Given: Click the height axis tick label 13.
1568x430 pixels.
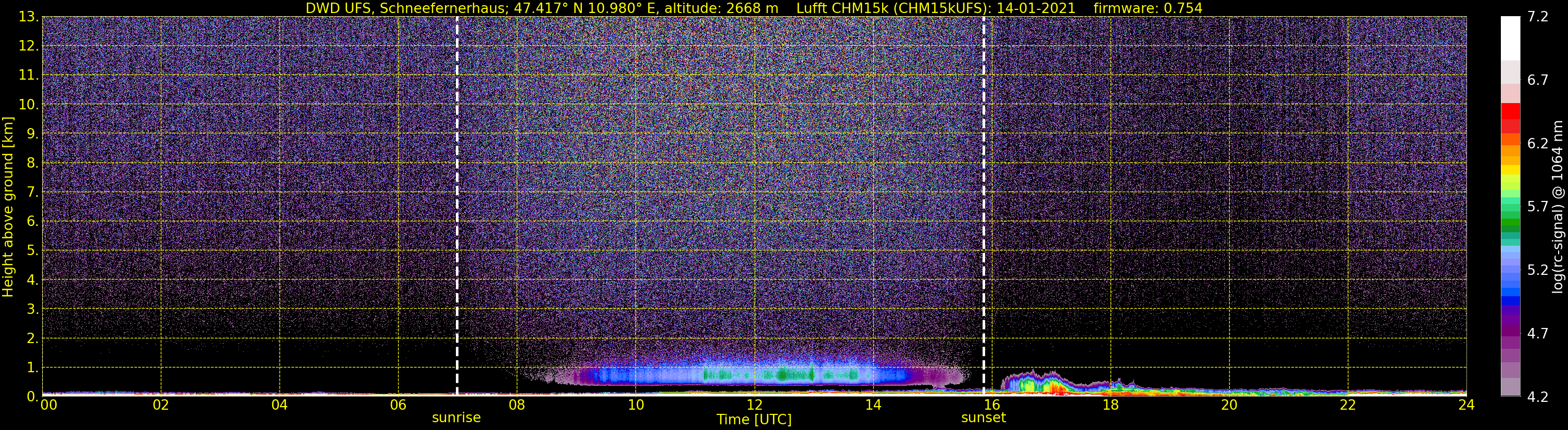Looking at the screenshot, I should point(28,17).
